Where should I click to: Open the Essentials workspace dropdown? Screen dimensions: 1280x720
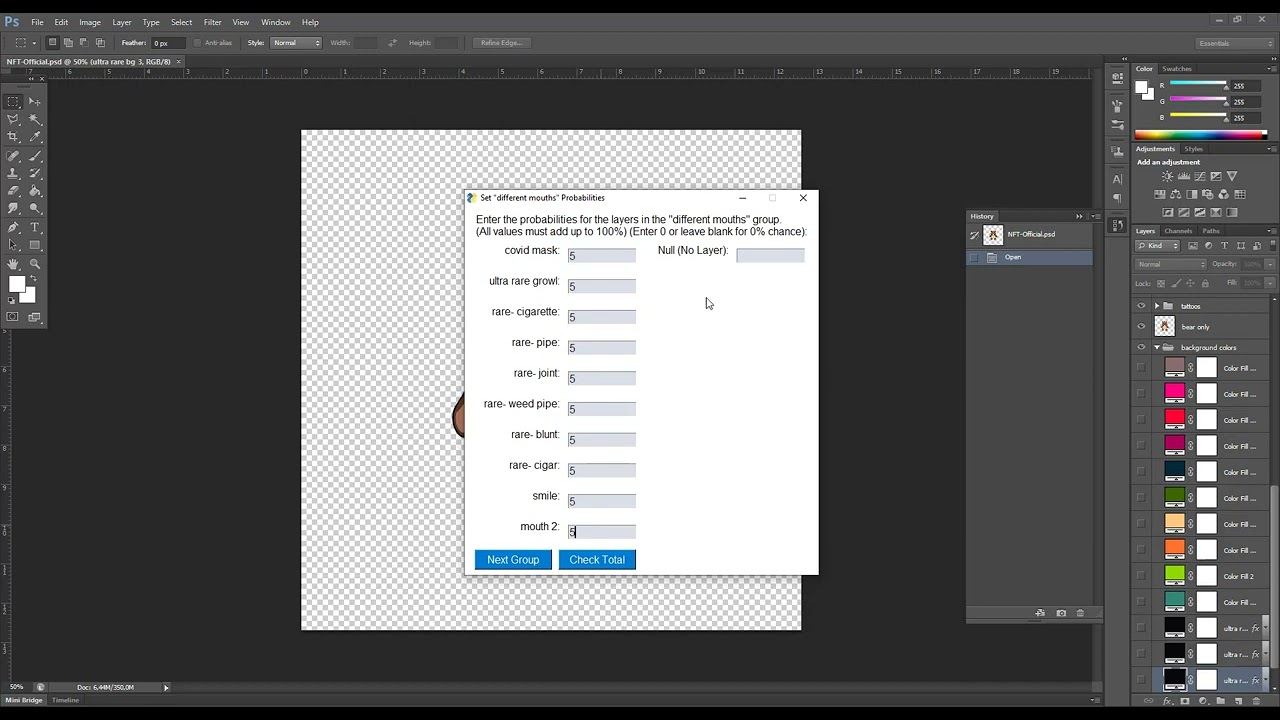(x=1235, y=43)
